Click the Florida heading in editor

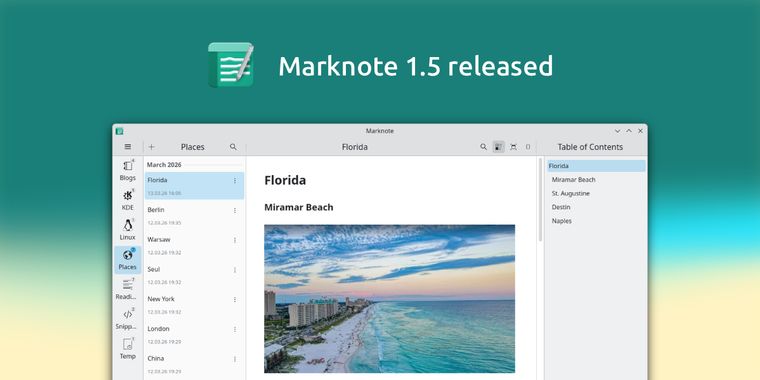coord(285,180)
